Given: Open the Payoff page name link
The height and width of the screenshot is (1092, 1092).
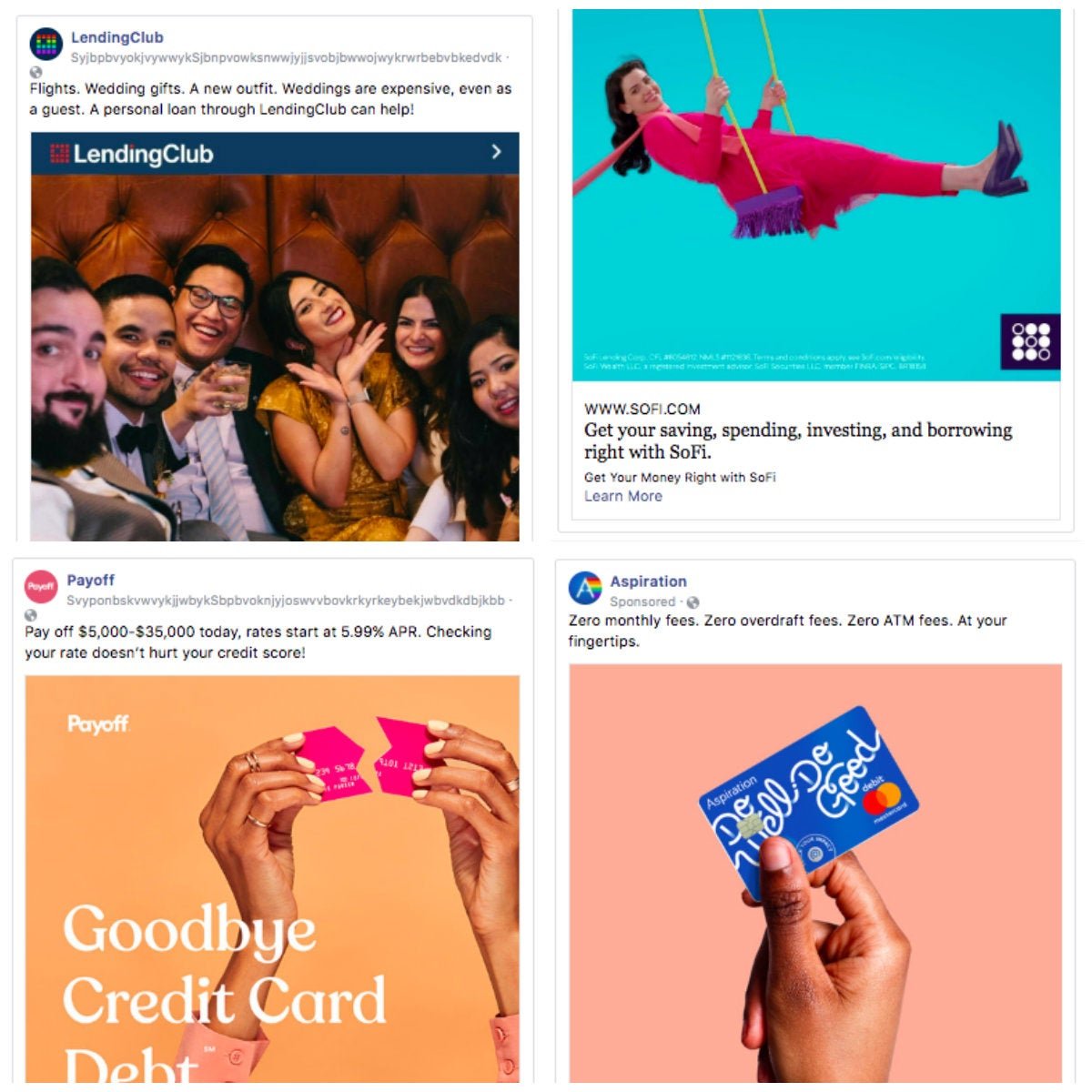Looking at the screenshot, I should point(90,580).
